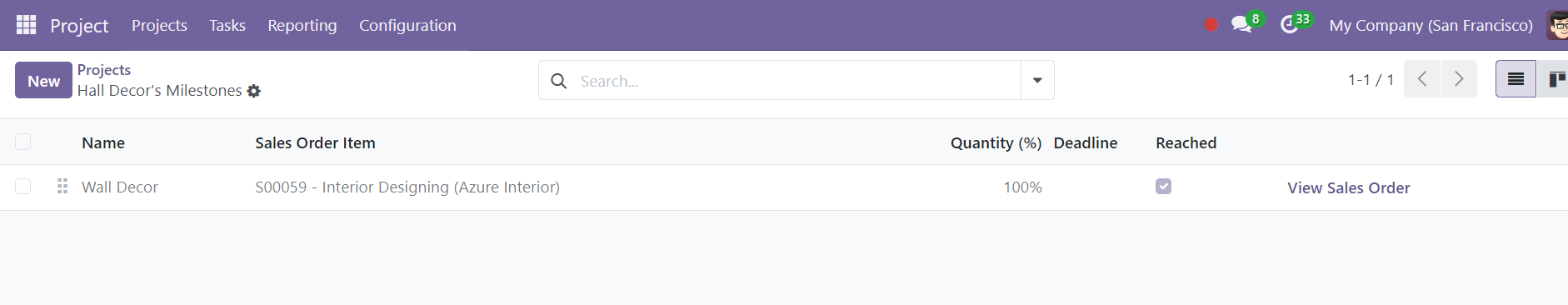Grab the drag handle of Wall Decor row
This screenshot has height=305, width=1568.
coord(62,186)
